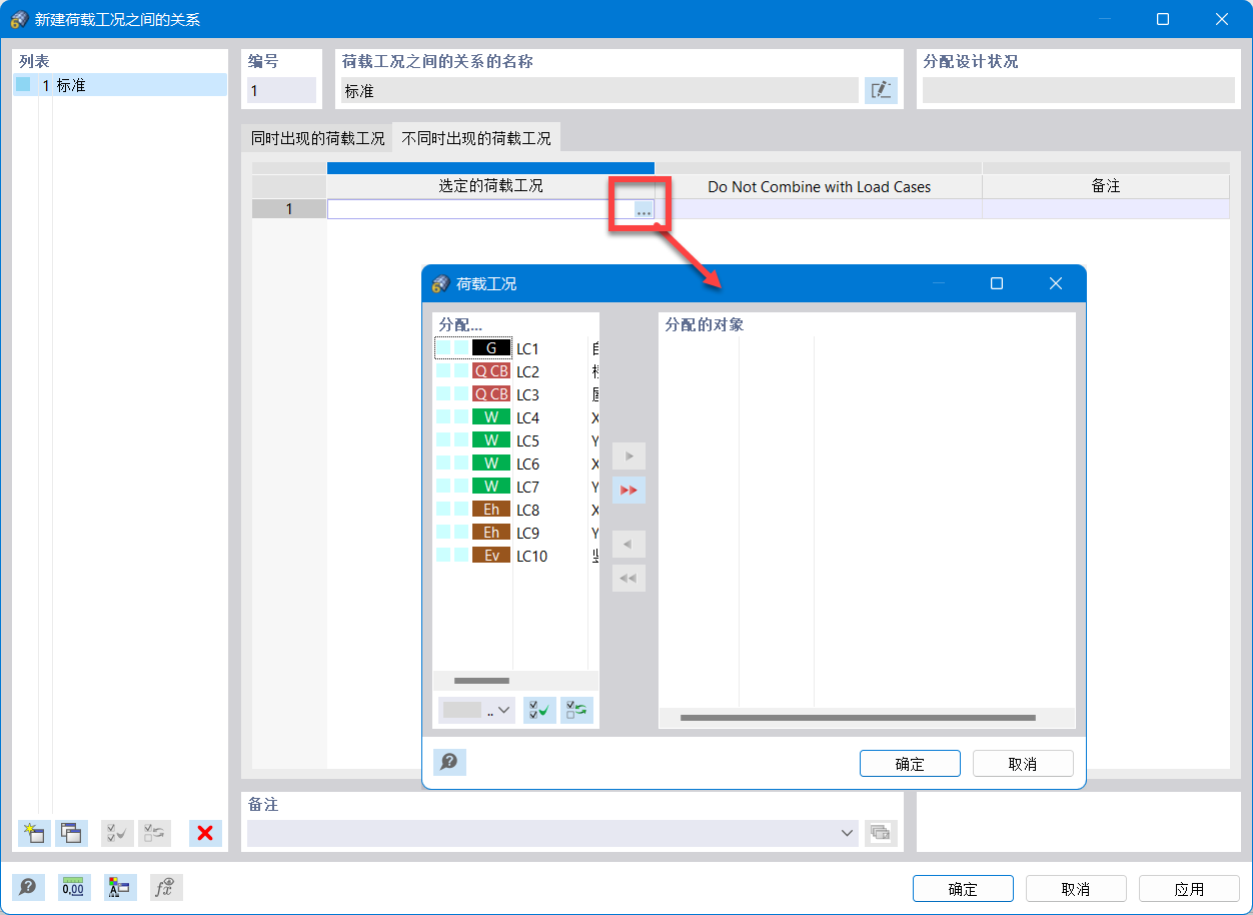Screen dimensions: 1253x915
Task: Select the LC6 row
Action: point(516,463)
